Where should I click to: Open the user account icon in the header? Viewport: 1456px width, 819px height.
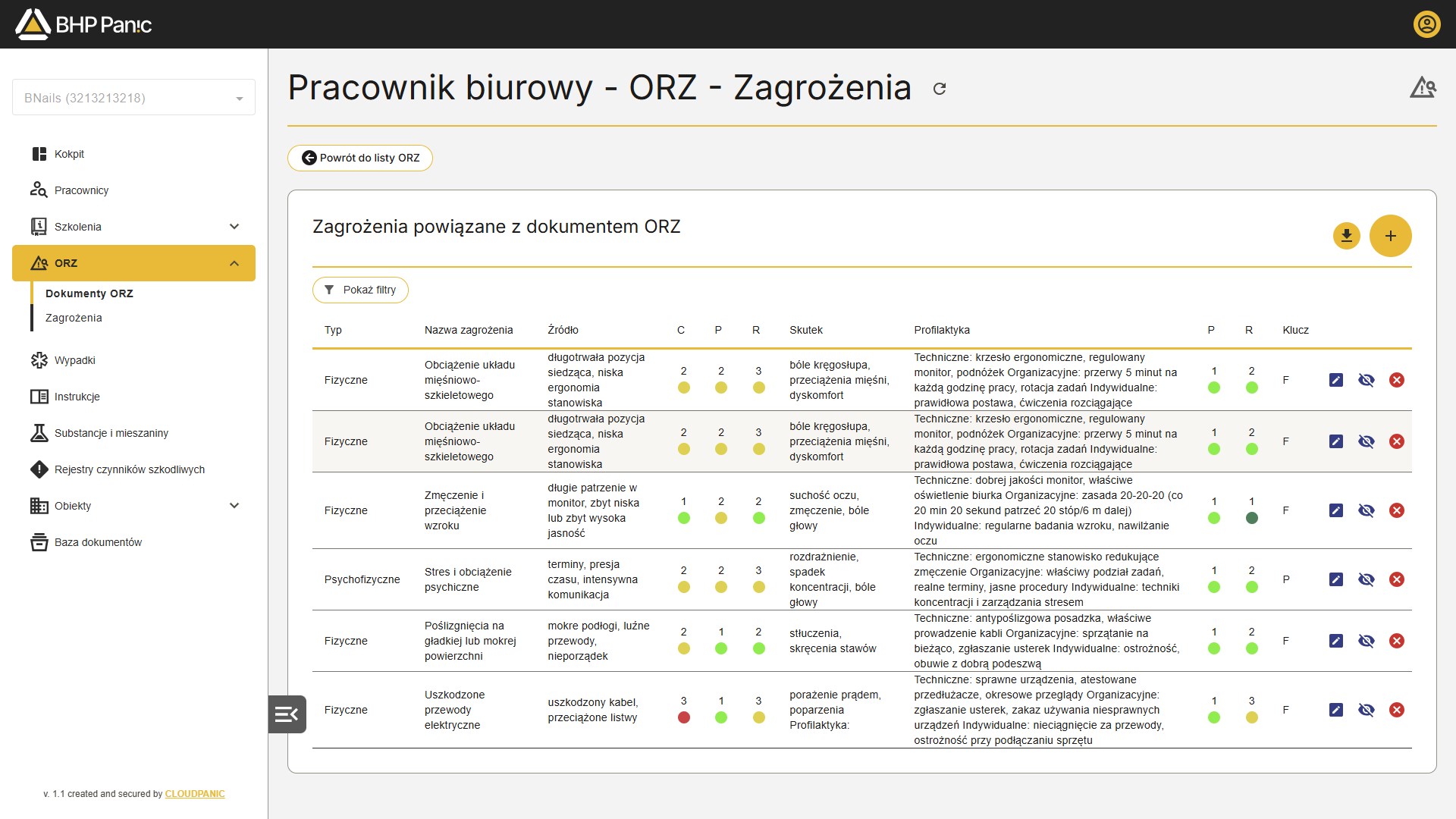coord(1426,24)
